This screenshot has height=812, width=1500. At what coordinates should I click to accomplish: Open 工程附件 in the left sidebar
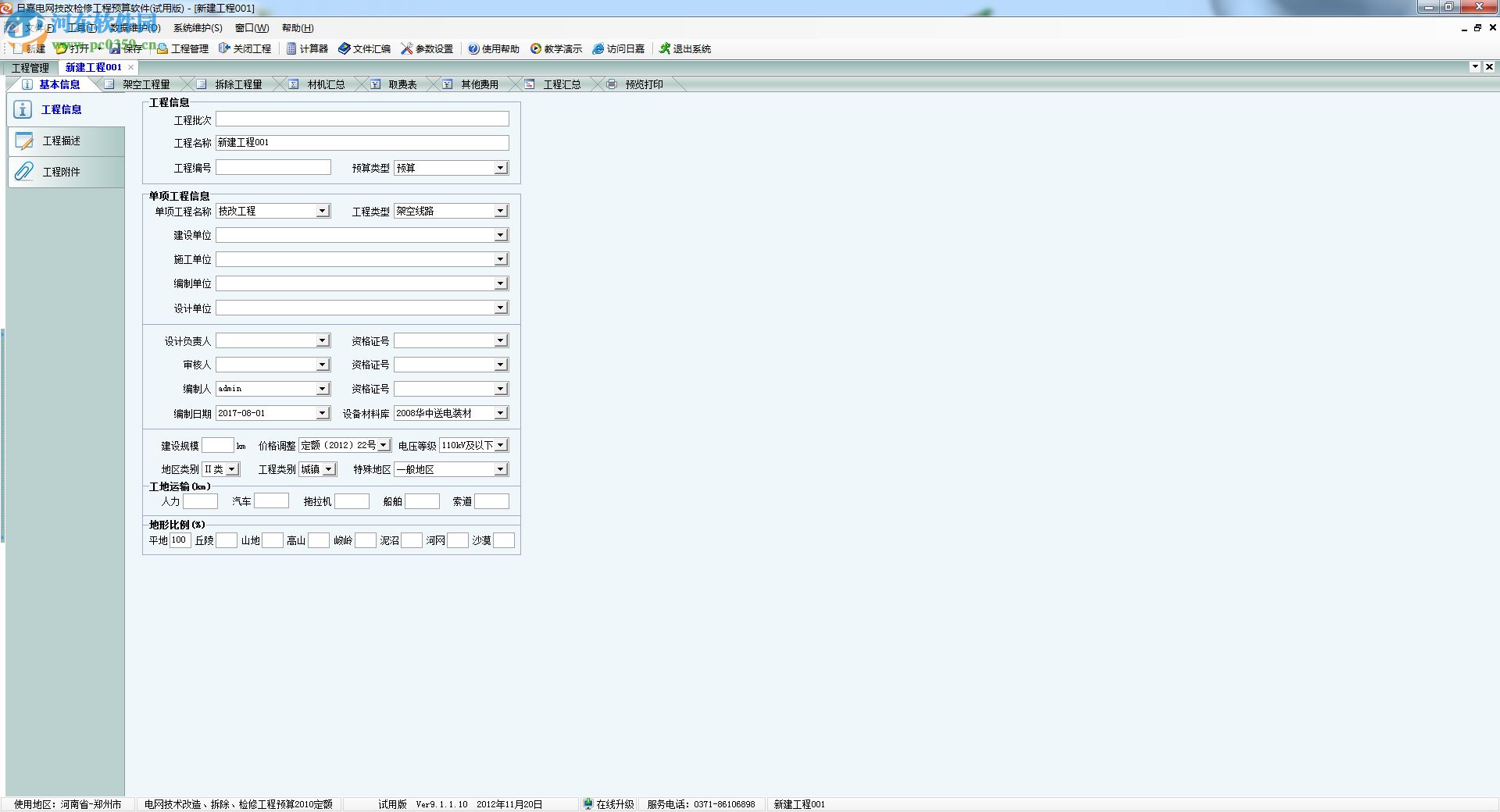pos(66,172)
